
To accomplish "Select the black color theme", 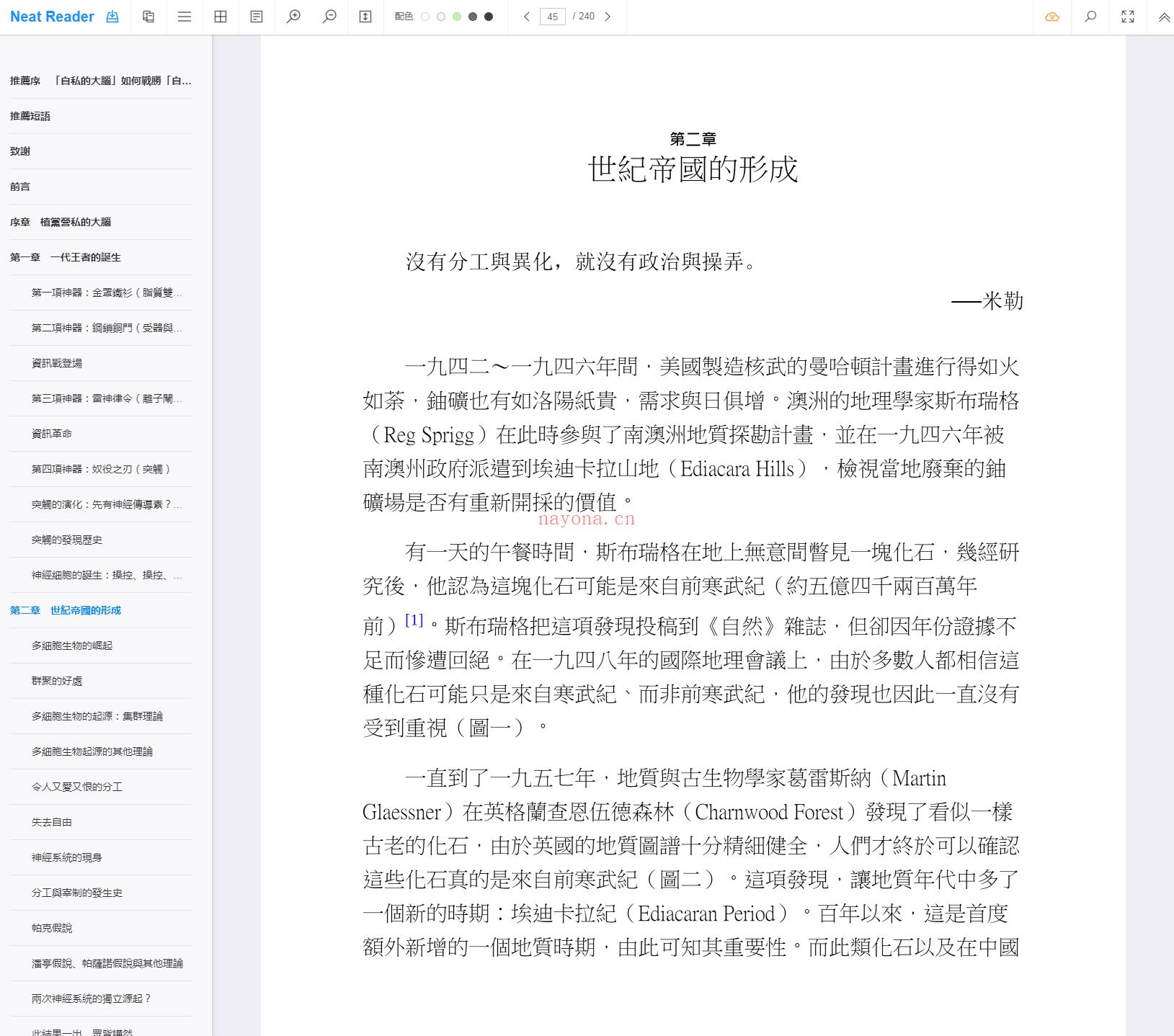I will point(489,17).
